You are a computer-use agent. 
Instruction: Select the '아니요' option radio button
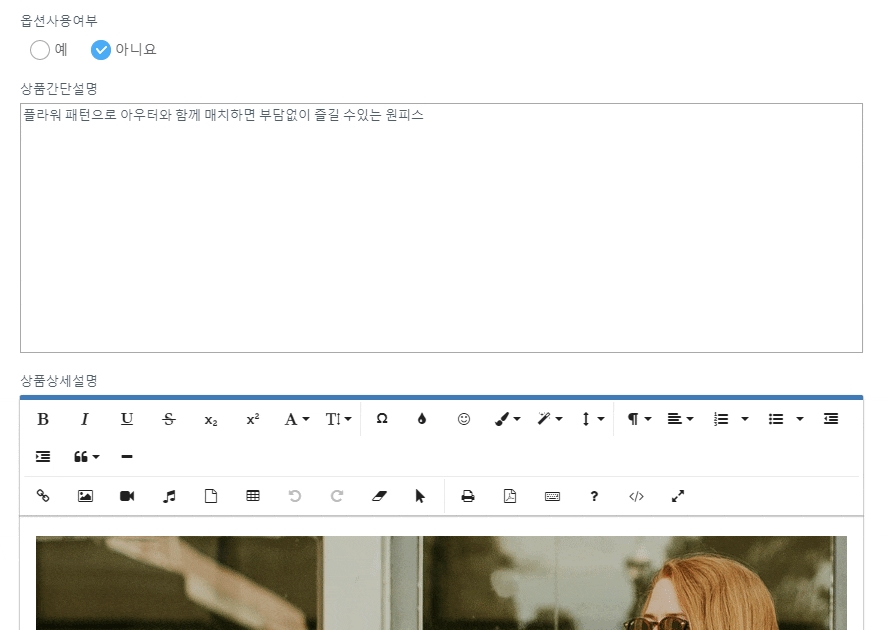point(101,49)
